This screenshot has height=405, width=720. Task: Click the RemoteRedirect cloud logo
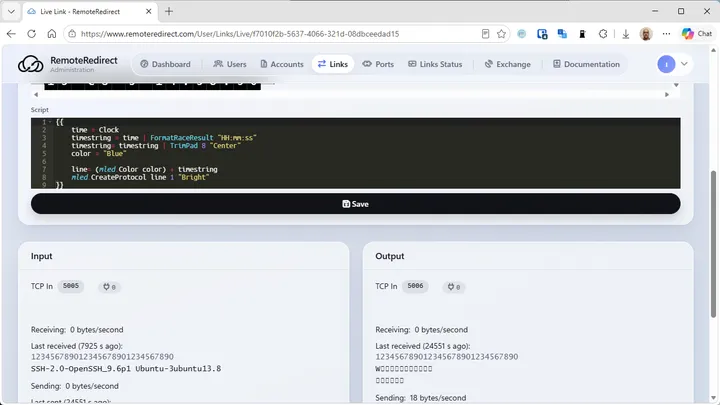click(31, 64)
